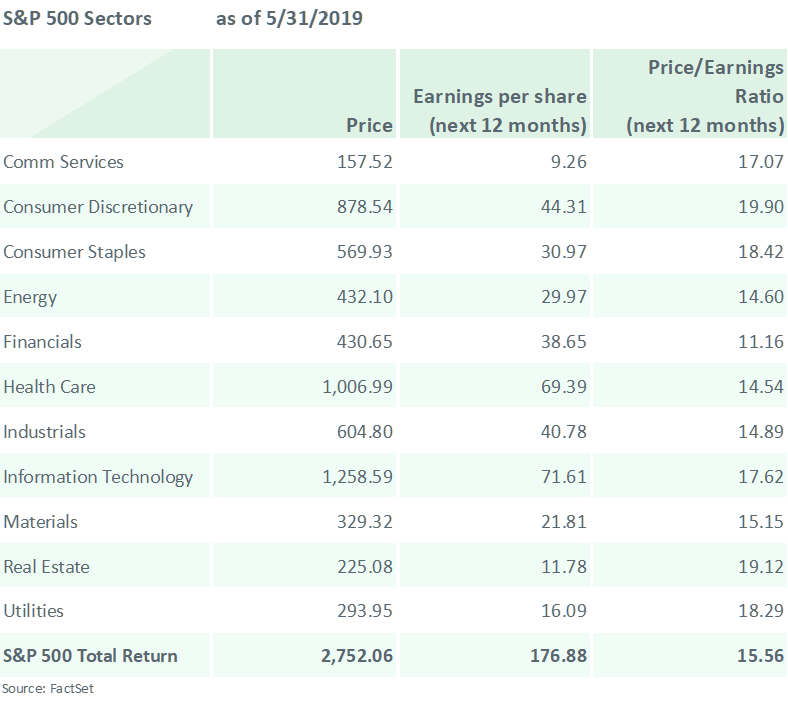Click the 'Utilities' row label
The height and width of the screenshot is (701, 788).
33,611
